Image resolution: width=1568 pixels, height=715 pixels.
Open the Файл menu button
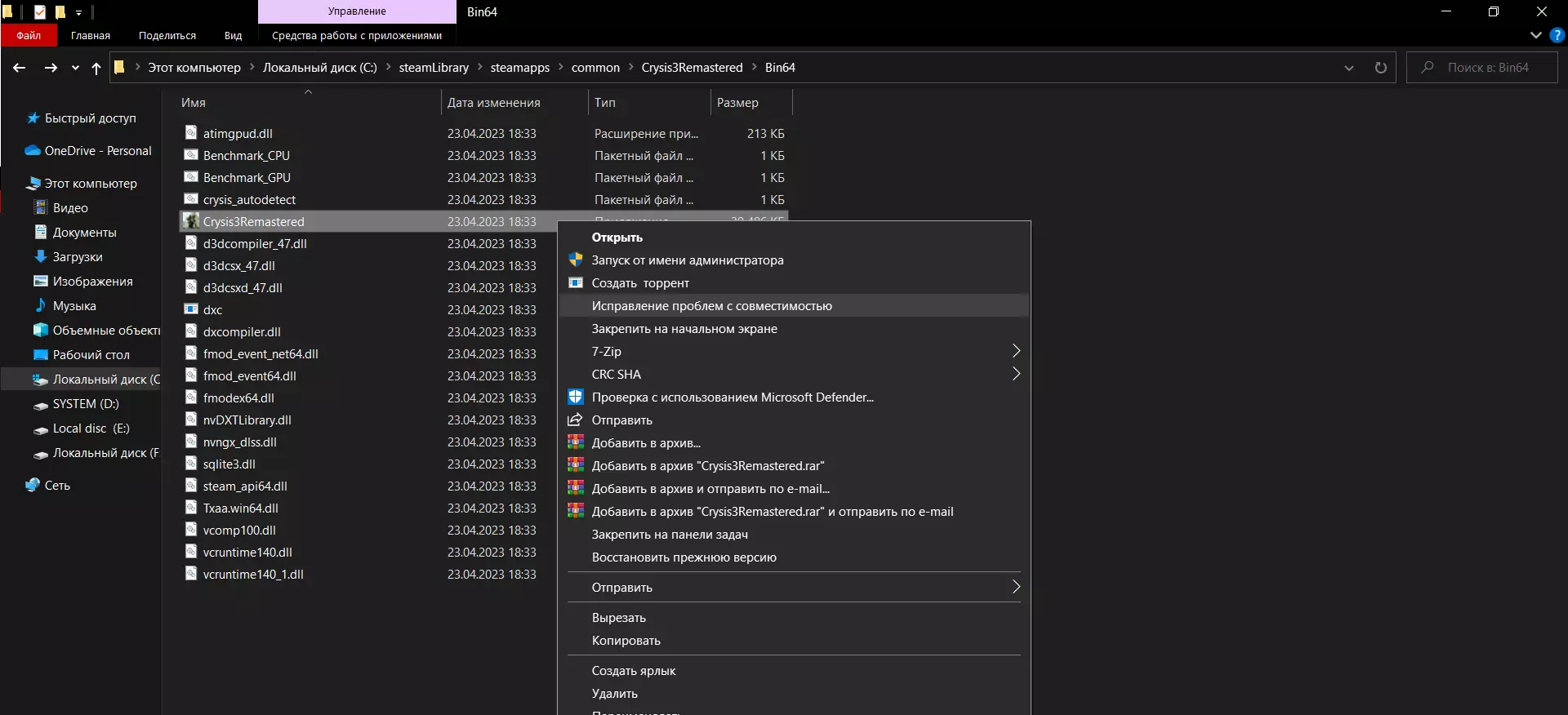29,36
